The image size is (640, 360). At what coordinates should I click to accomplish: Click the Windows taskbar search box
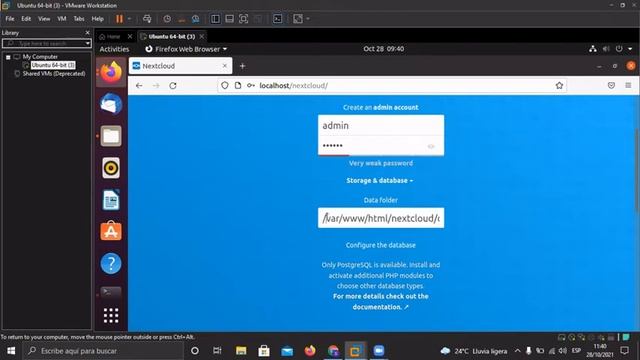pos(104,351)
